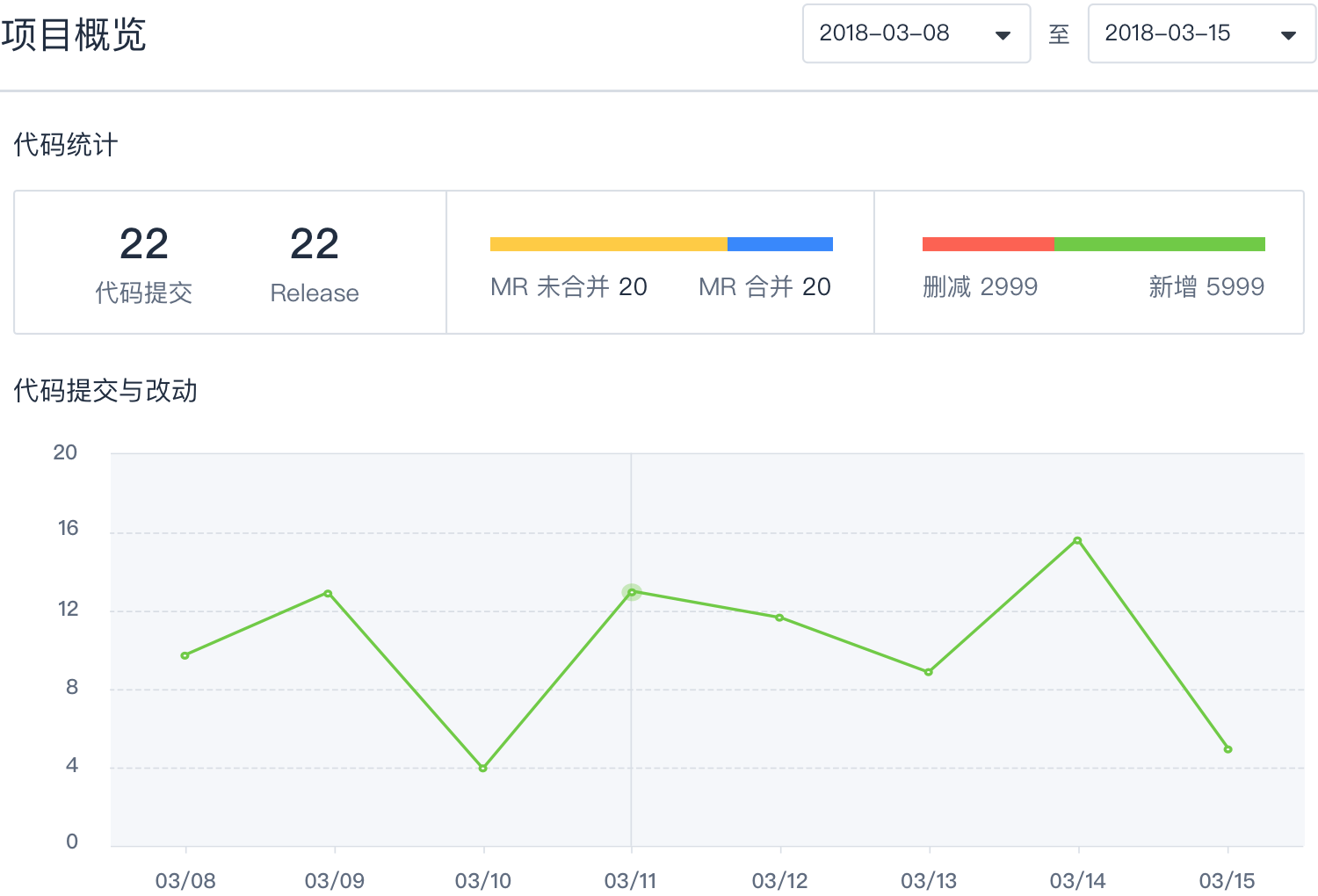Click the 03/15 data point on chart
This screenshot has height=896, width=1318.
pyautogui.click(x=1227, y=749)
